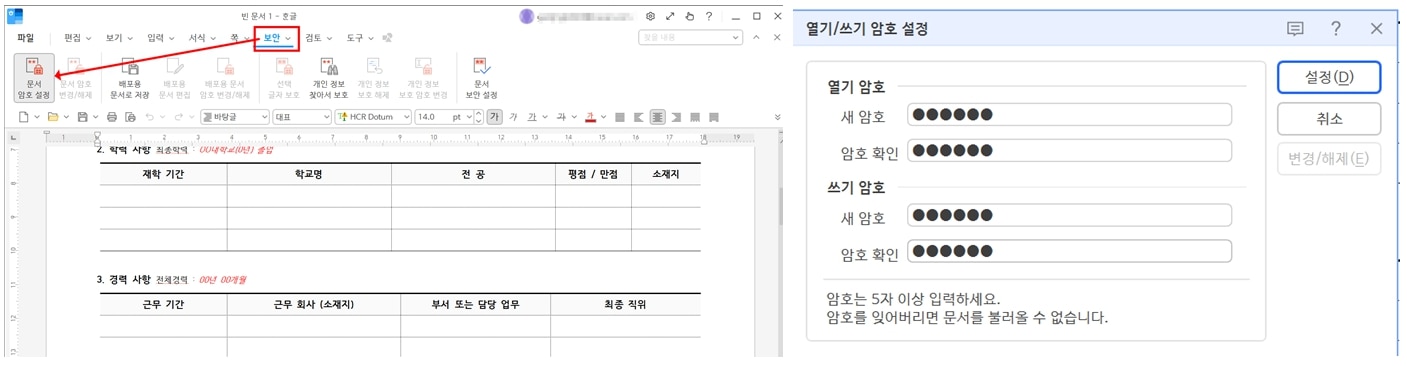Click the dialog help question mark
This screenshot has height=366, width=1407.
1336,29
